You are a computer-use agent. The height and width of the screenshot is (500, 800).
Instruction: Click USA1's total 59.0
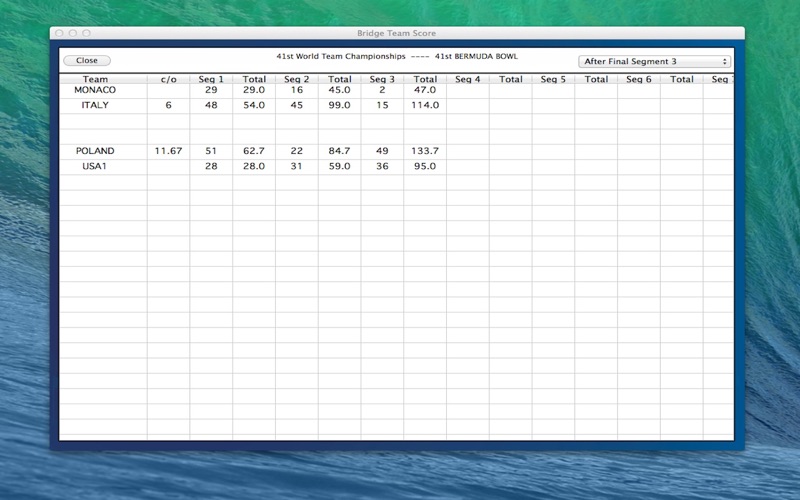339,166
